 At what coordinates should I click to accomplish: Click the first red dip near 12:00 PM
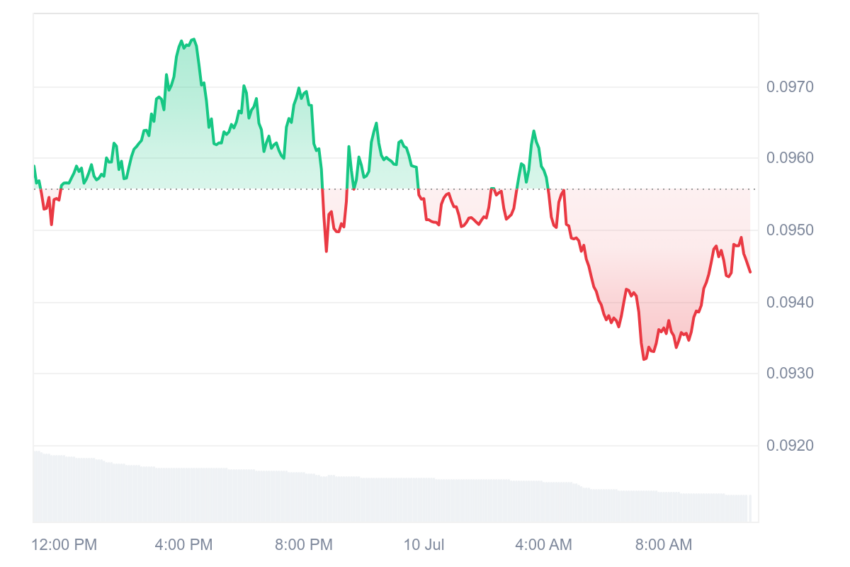coord(51,224)
